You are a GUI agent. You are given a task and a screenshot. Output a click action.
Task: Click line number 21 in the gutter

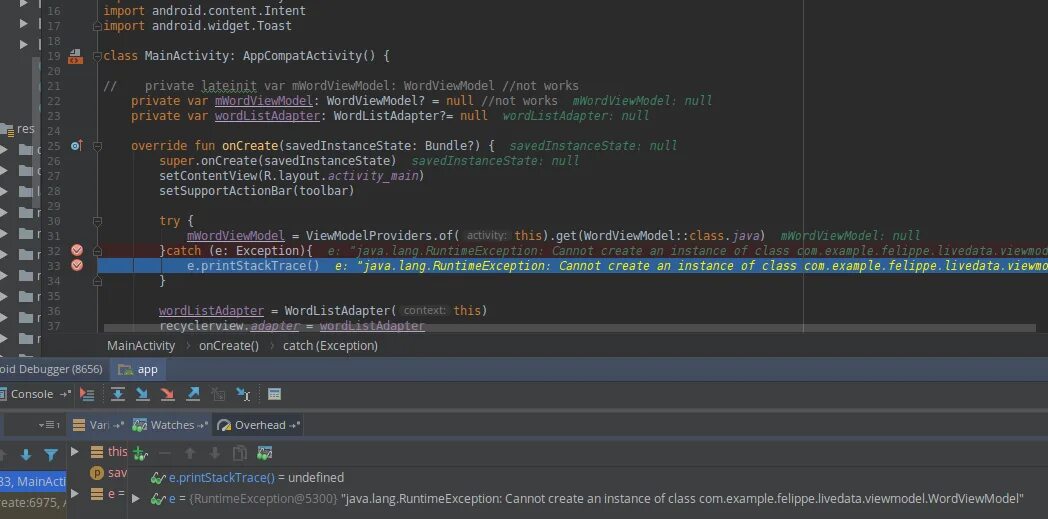point(53,86)
